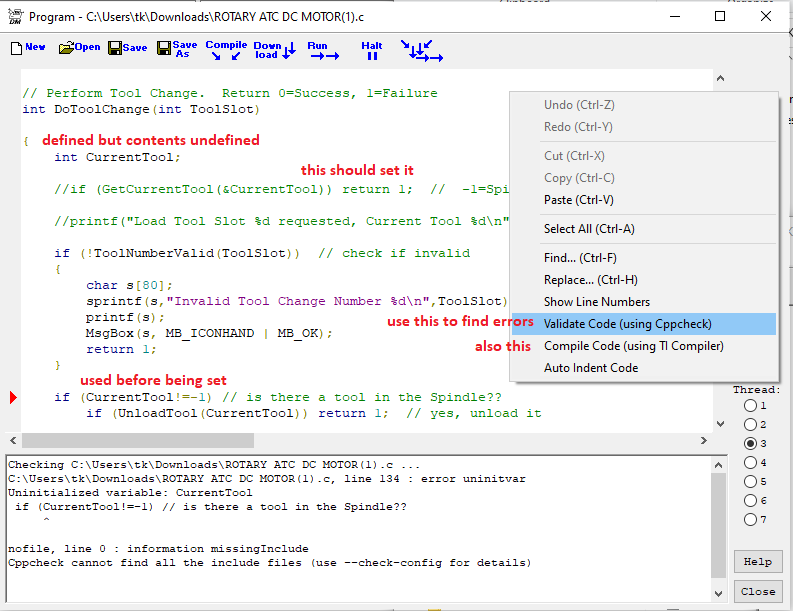
Task: Select Thread 5 radio button
Action: pos(749,482)
